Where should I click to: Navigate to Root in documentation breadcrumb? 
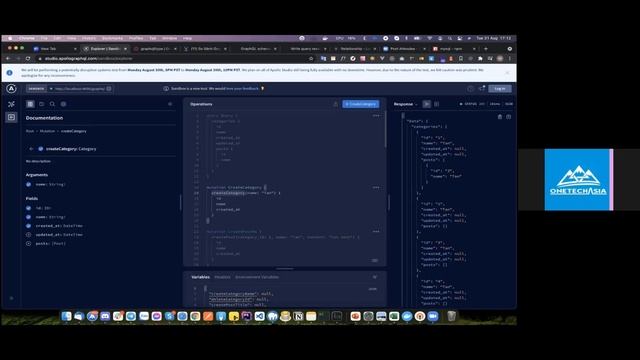[x=30, y=131]
